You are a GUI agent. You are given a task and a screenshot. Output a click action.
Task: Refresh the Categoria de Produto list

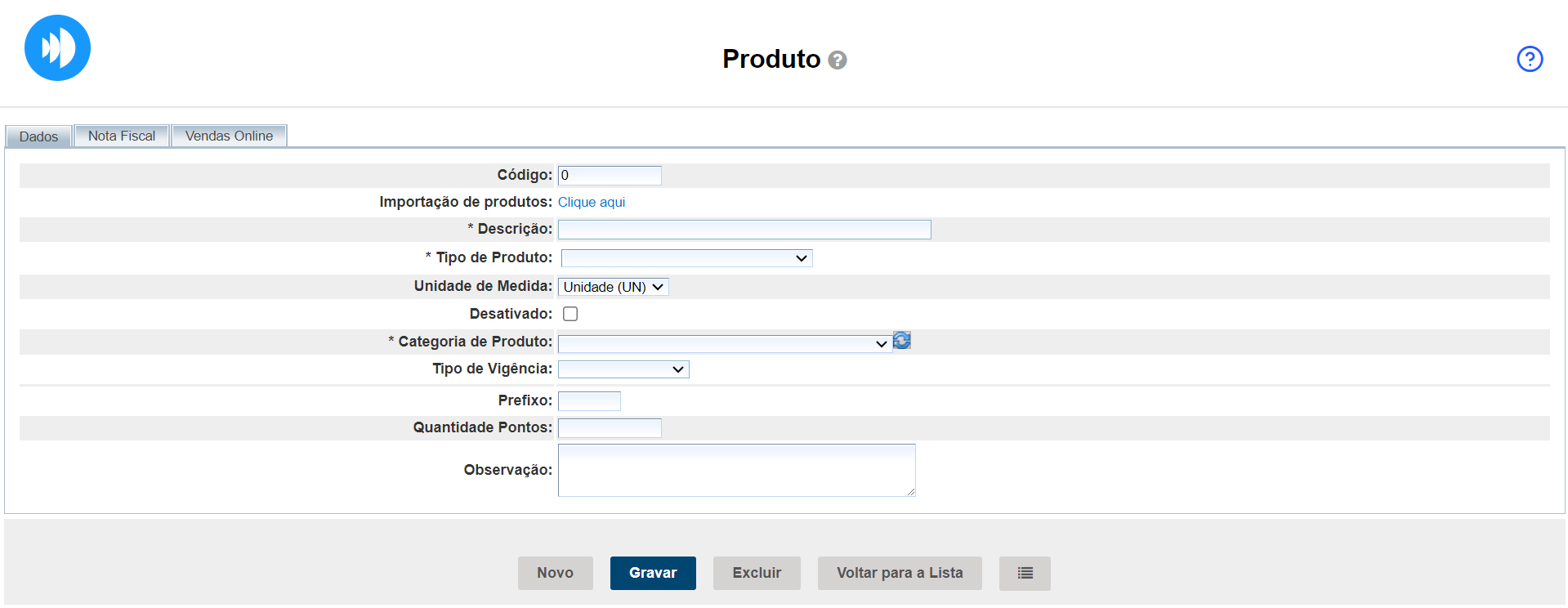tap(901, 341)
